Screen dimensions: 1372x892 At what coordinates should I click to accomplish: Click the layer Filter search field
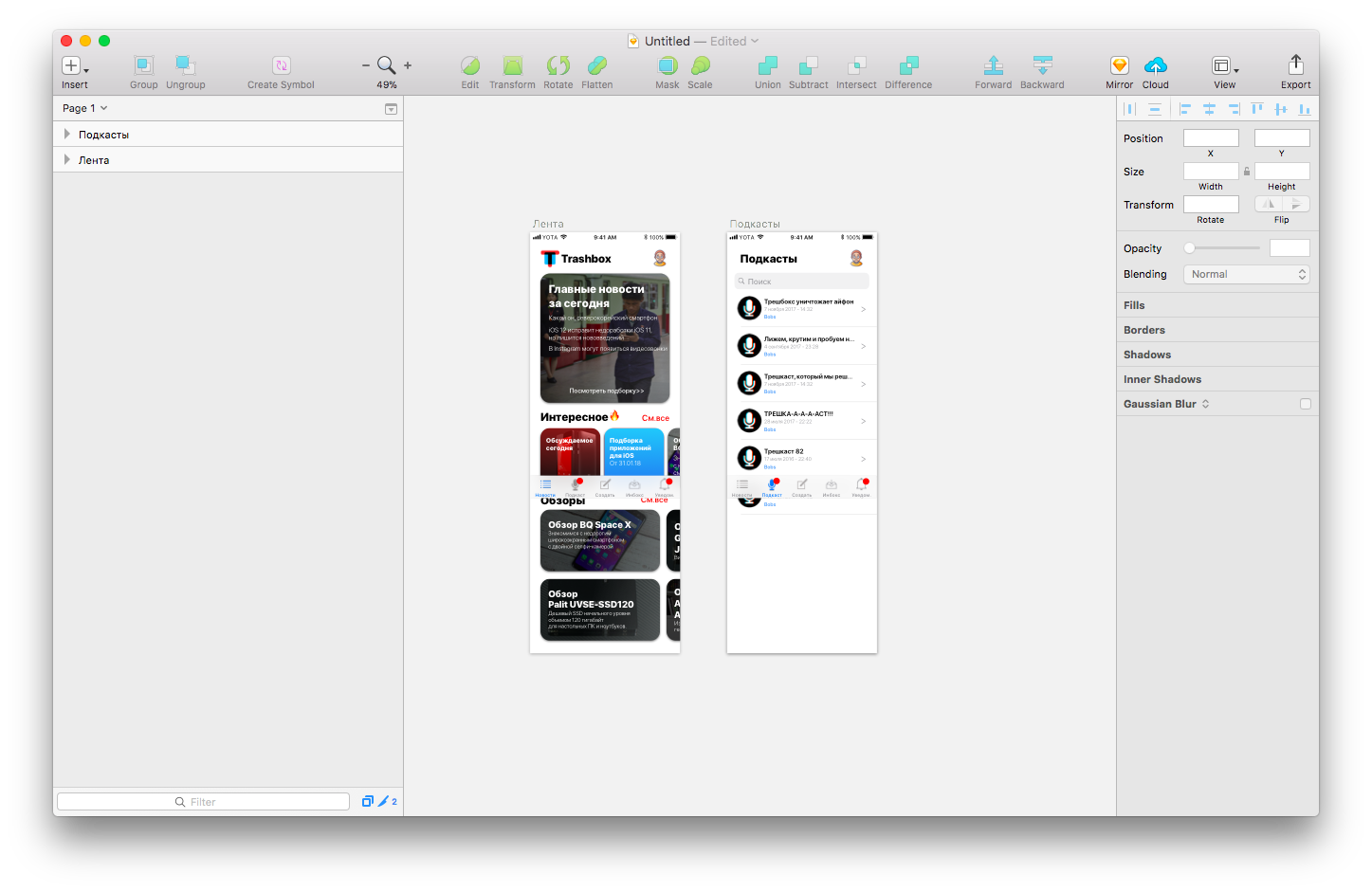(203, 802)
